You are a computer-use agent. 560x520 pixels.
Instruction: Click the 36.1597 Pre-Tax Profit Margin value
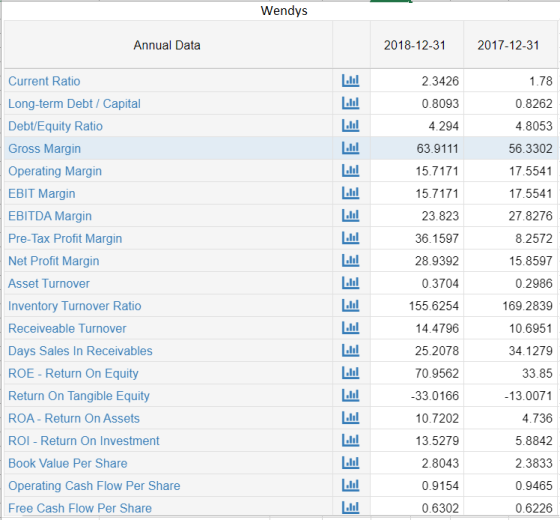[437, 239]
